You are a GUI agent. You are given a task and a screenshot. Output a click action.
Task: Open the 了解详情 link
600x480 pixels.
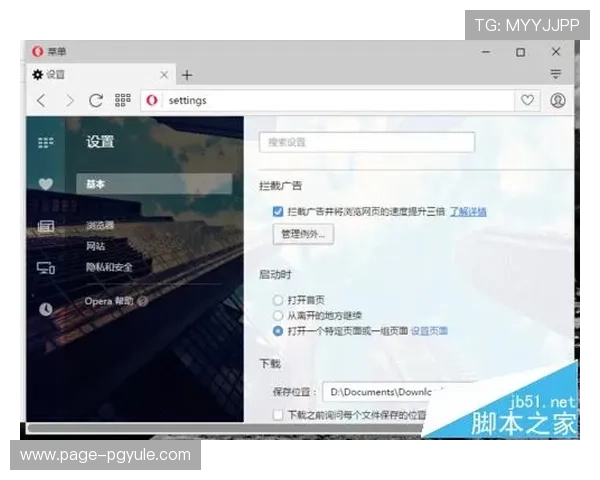pyautogui.click(x=468, y=212)
